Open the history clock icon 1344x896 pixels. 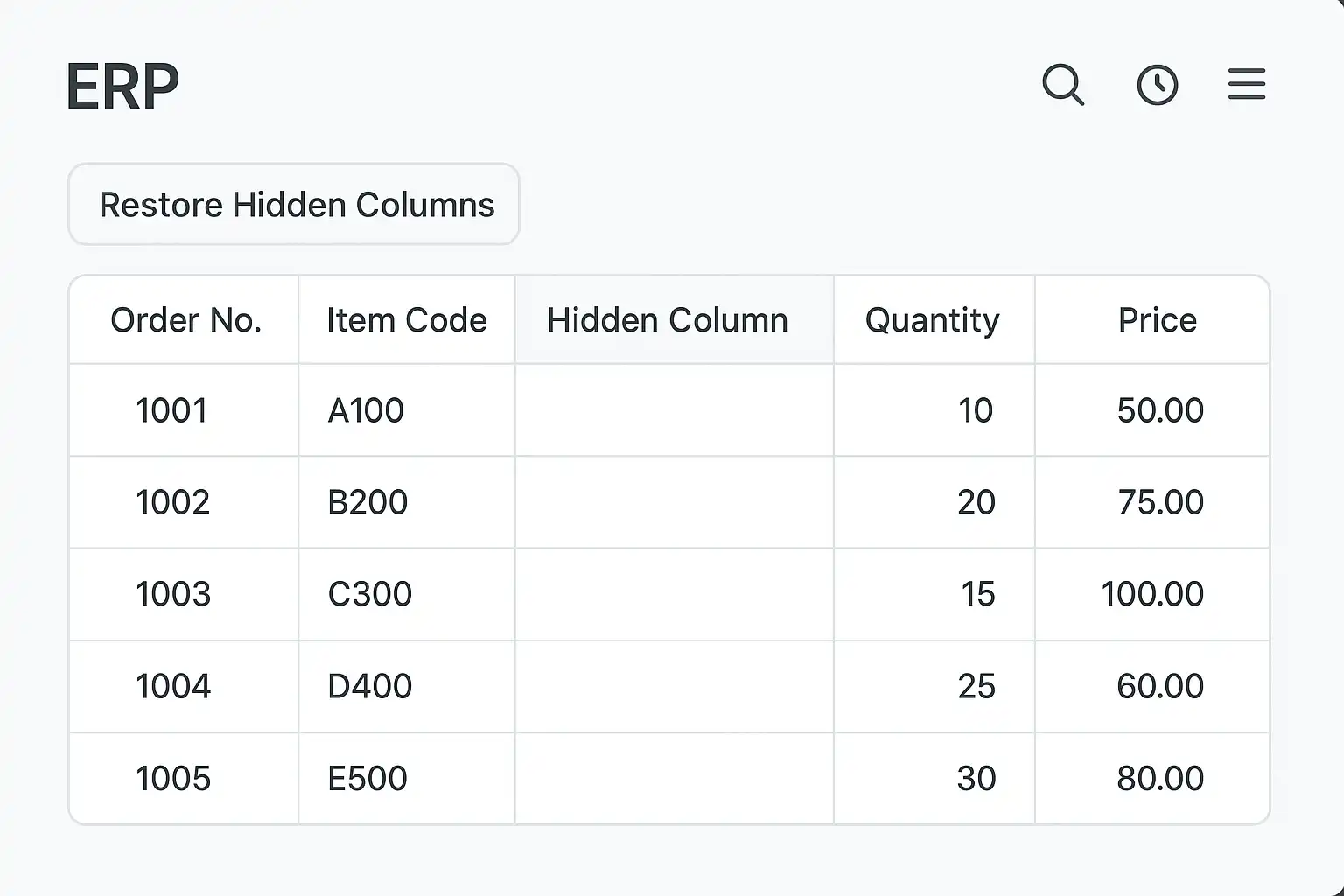(1157, 85)
